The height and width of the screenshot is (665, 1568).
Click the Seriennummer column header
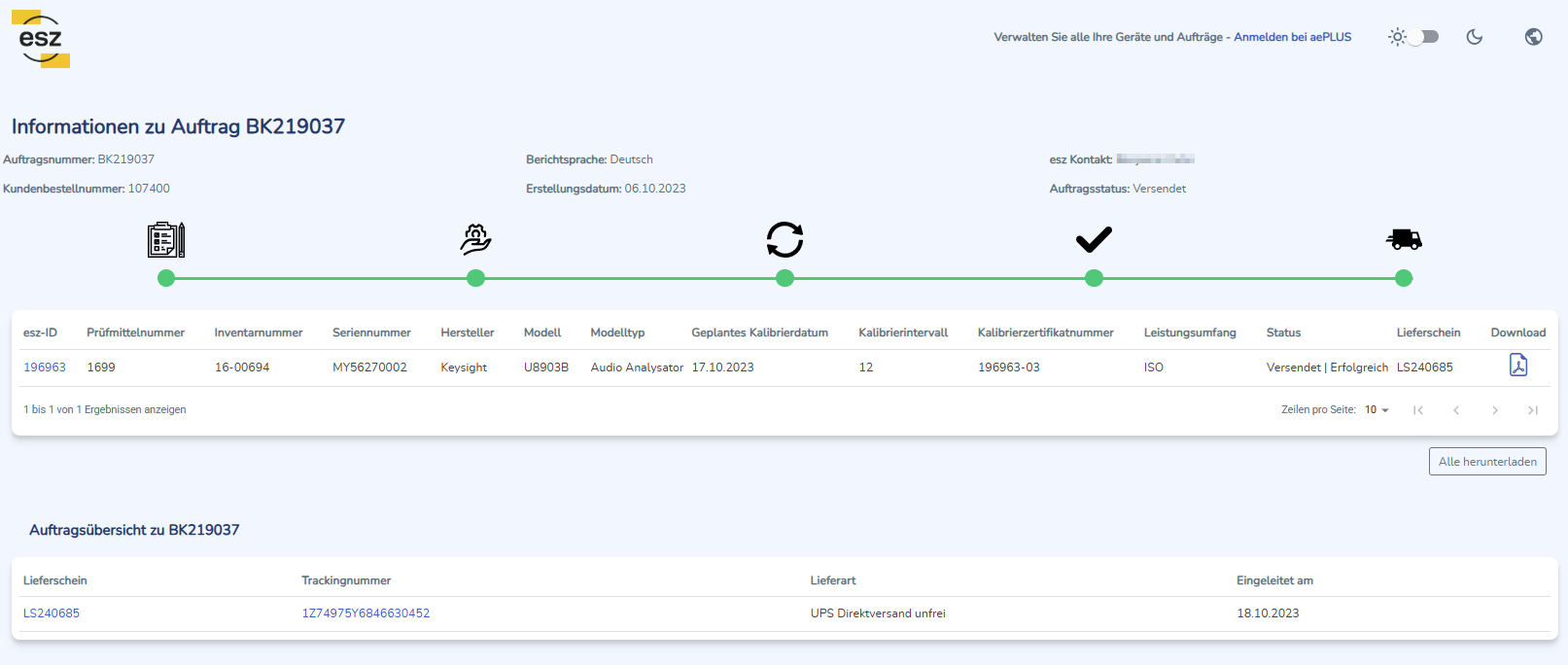coord(371,332)
